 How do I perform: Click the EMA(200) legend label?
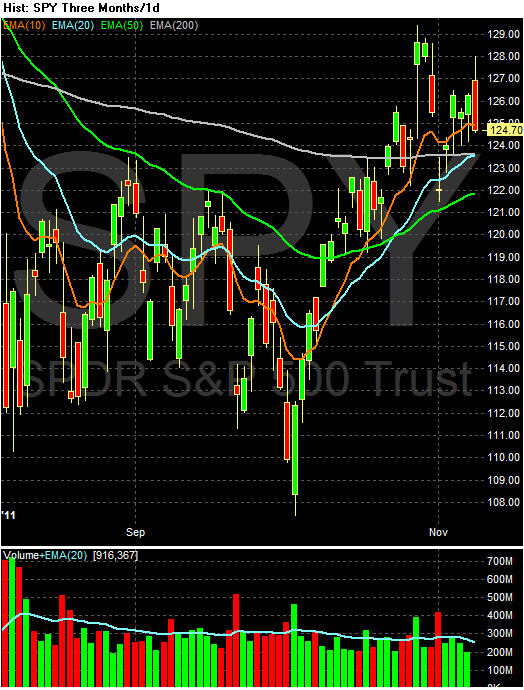click(174, 26)
